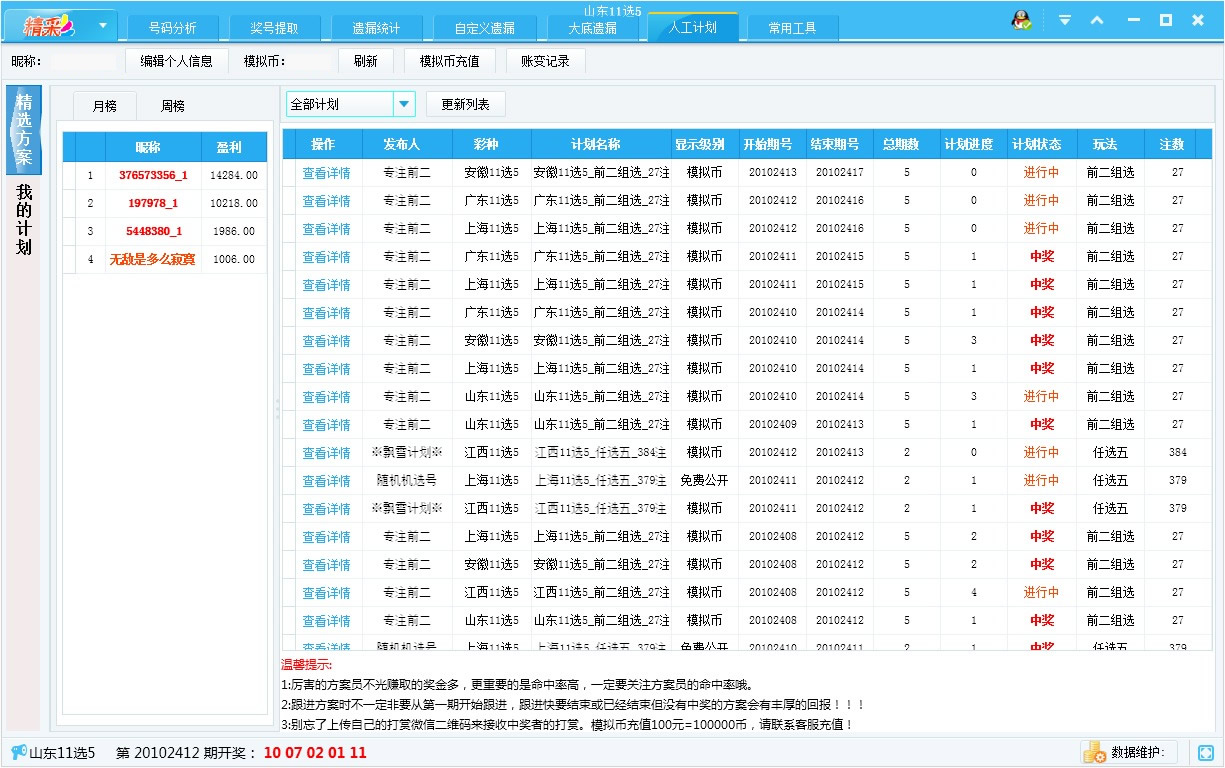Click the 更新列表 button

tap(465, 103)
